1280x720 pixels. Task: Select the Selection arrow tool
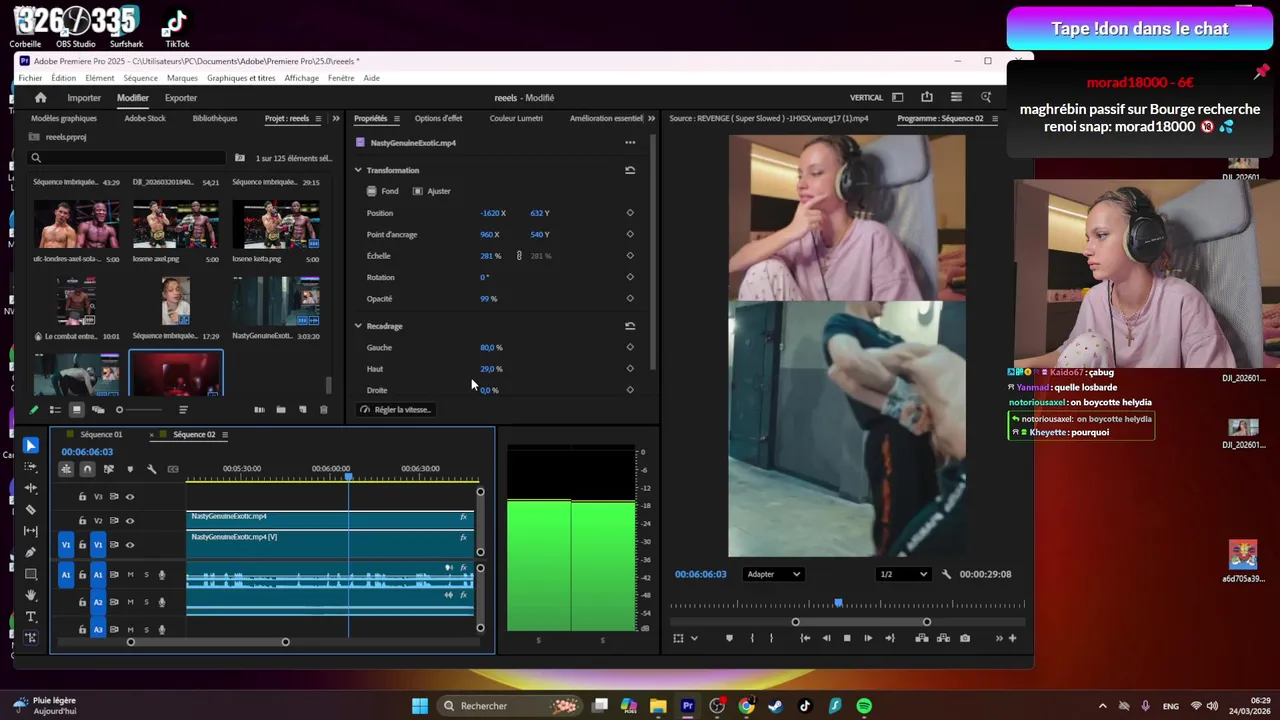click(31, 446)
